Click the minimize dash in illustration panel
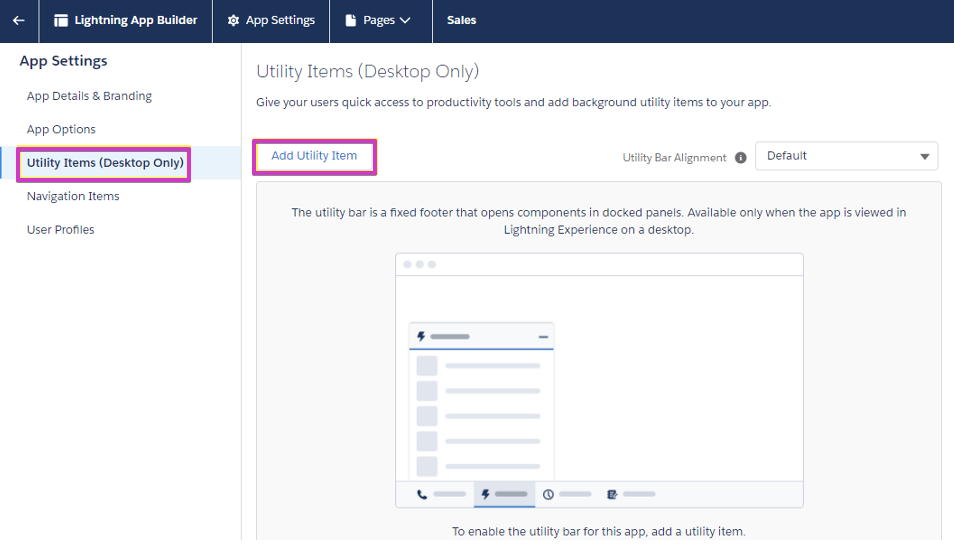954x545 pixels. (x=543, y=336)
